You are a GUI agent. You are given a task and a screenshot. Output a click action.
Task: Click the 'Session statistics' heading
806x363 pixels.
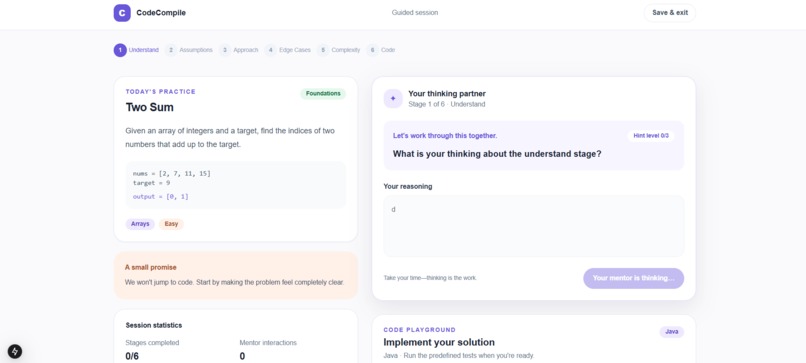[154, 325]
